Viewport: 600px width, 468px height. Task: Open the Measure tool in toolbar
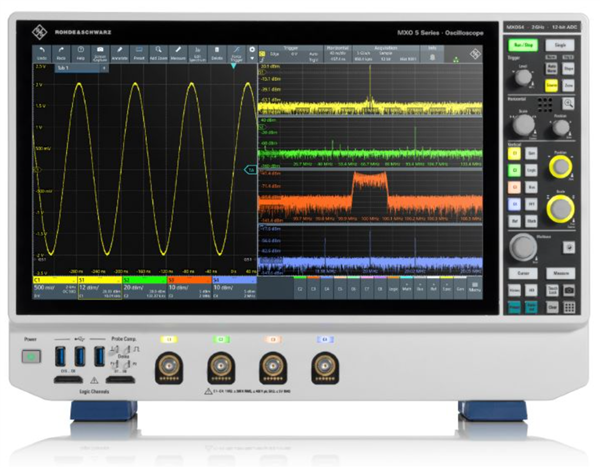point(178,52)
